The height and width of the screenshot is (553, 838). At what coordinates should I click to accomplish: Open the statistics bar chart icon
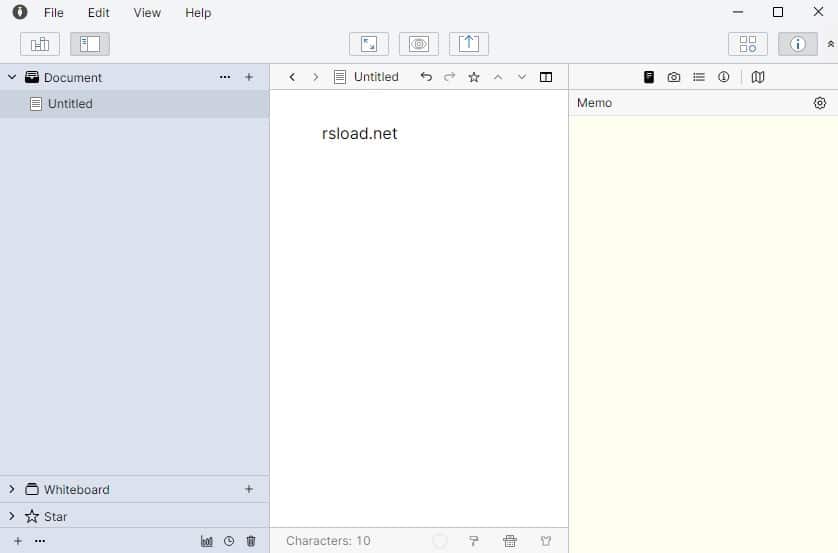click(207, 541)
